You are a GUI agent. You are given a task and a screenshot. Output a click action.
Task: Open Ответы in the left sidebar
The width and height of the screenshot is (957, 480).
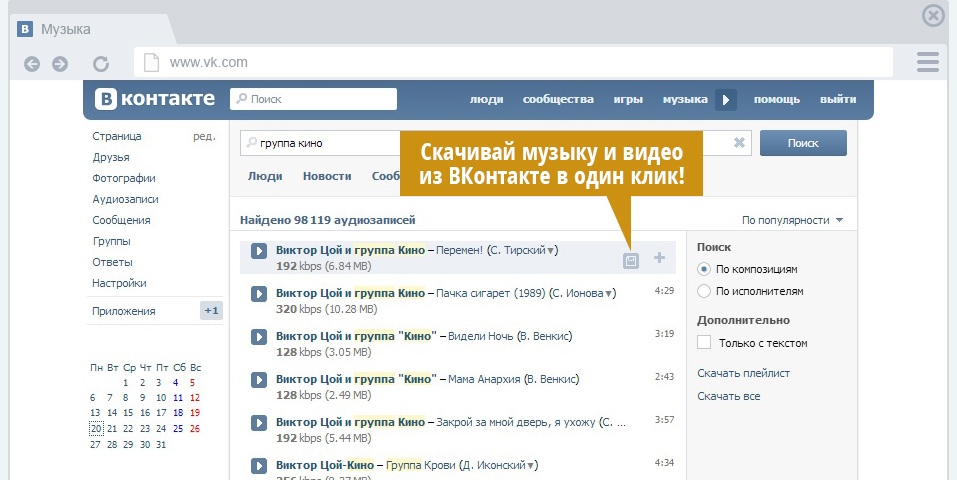coord(112,262)
